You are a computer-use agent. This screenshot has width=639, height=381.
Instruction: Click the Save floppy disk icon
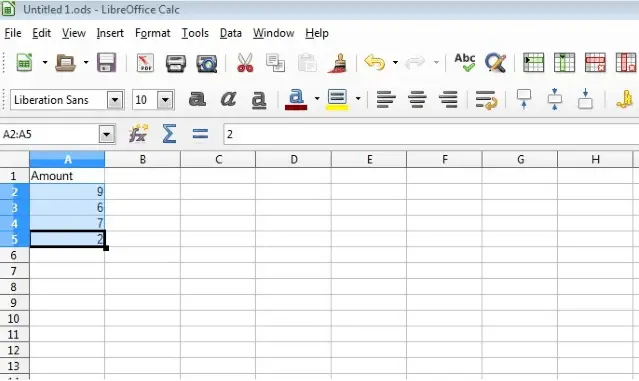coord(106,63)
